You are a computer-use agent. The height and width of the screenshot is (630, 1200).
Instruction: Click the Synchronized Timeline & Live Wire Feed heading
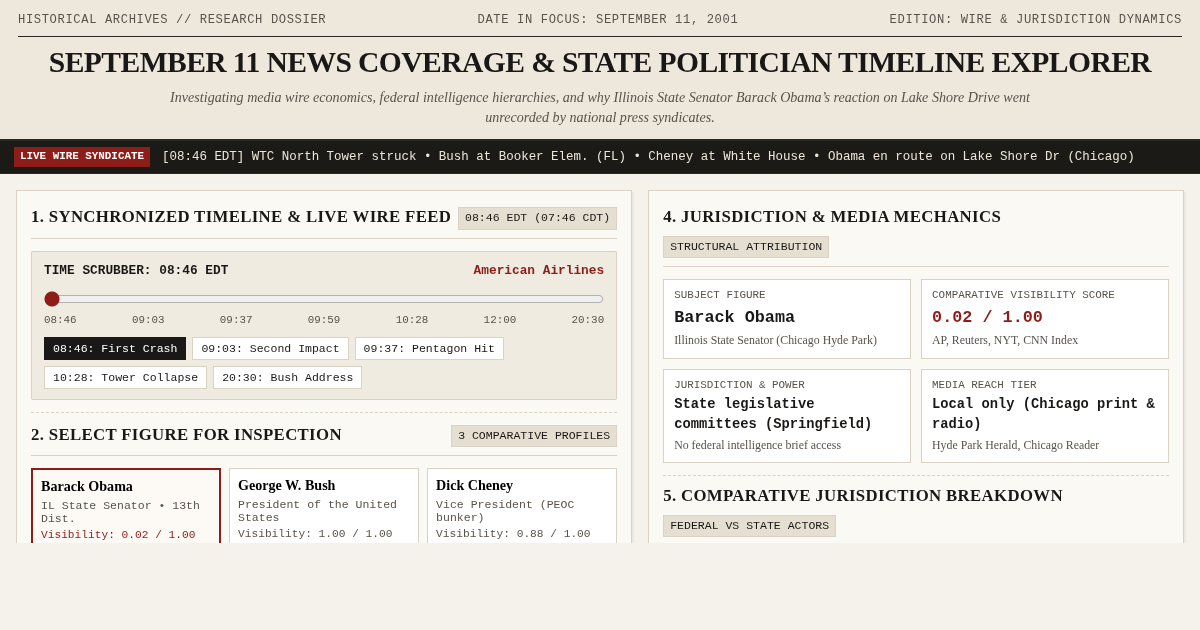click(241, 217)
